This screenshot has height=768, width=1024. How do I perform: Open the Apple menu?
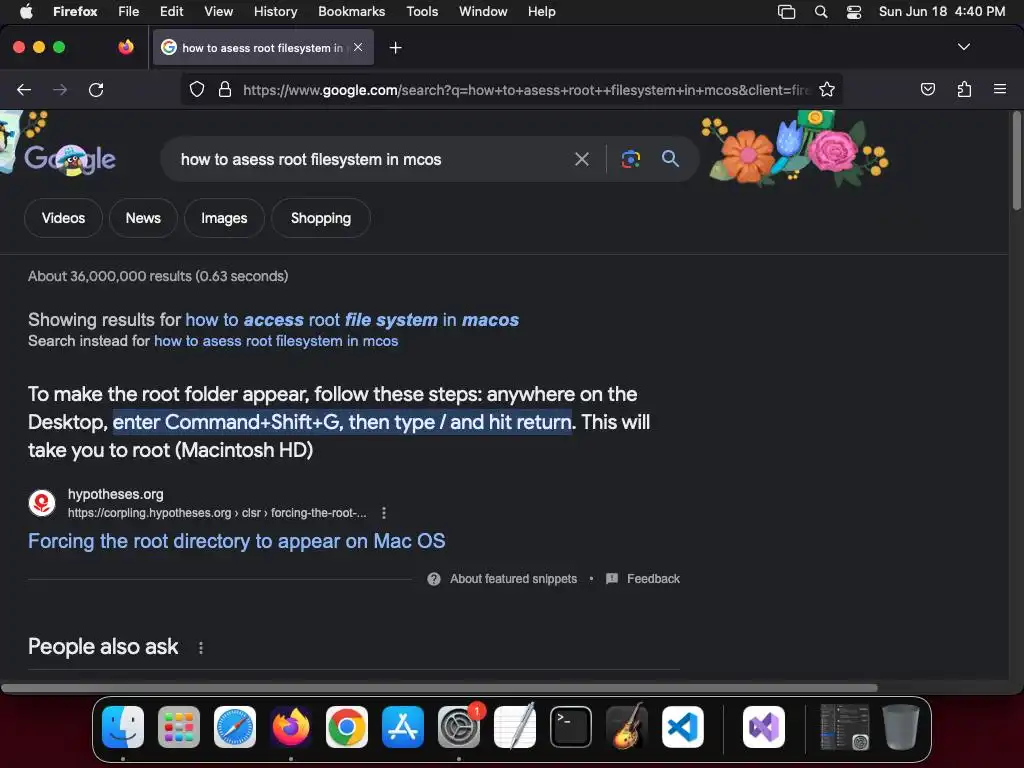click(25, 12)
